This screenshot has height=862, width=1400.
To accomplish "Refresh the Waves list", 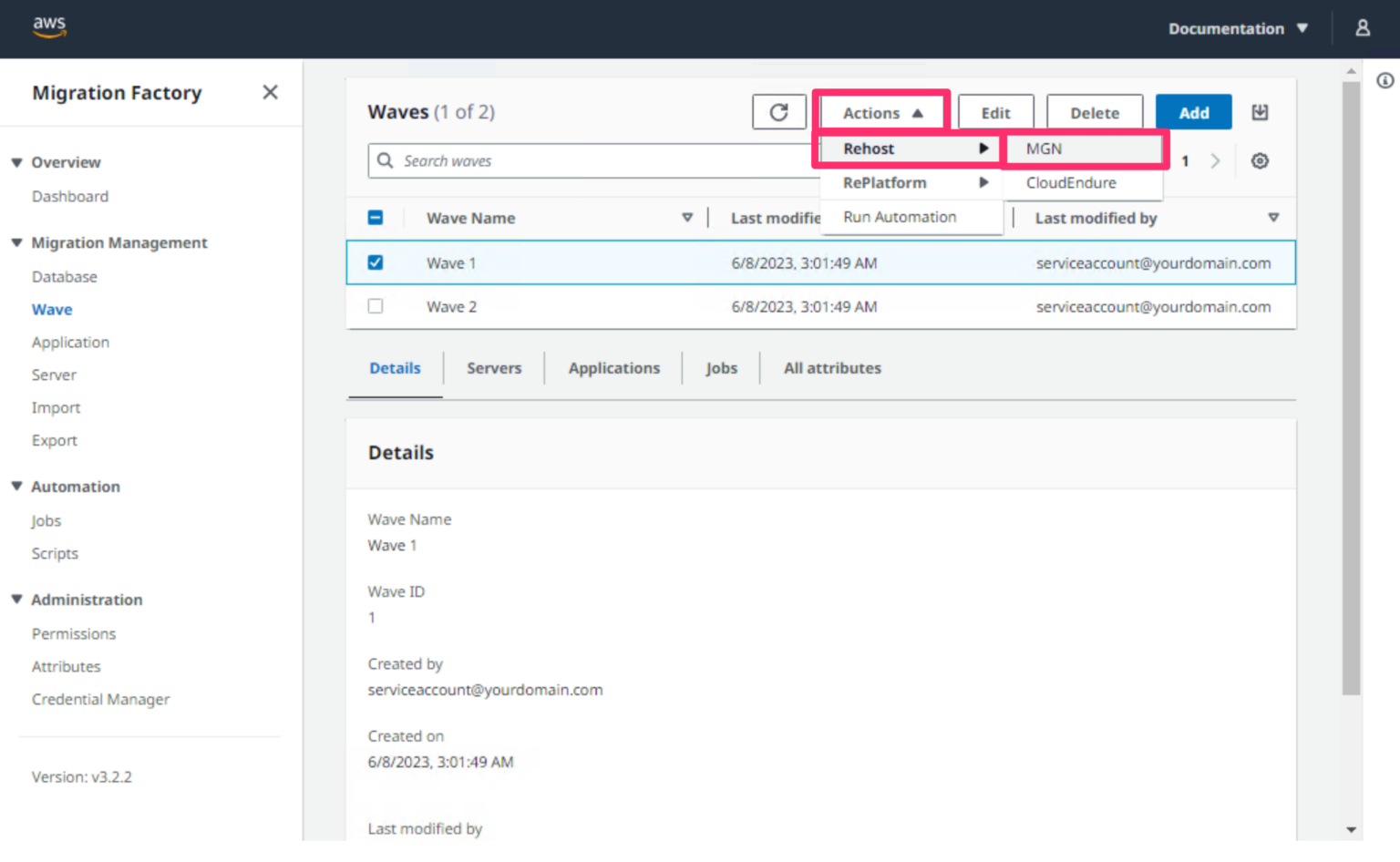I will 779,112.
